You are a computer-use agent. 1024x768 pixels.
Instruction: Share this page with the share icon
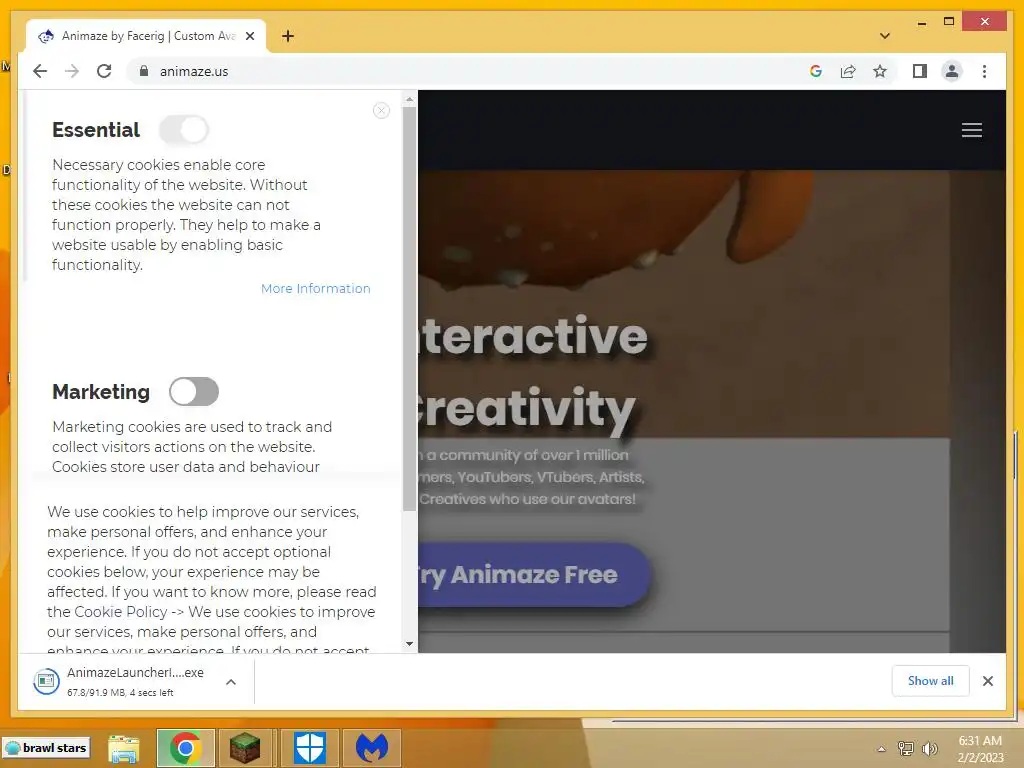tap(848, 71)
